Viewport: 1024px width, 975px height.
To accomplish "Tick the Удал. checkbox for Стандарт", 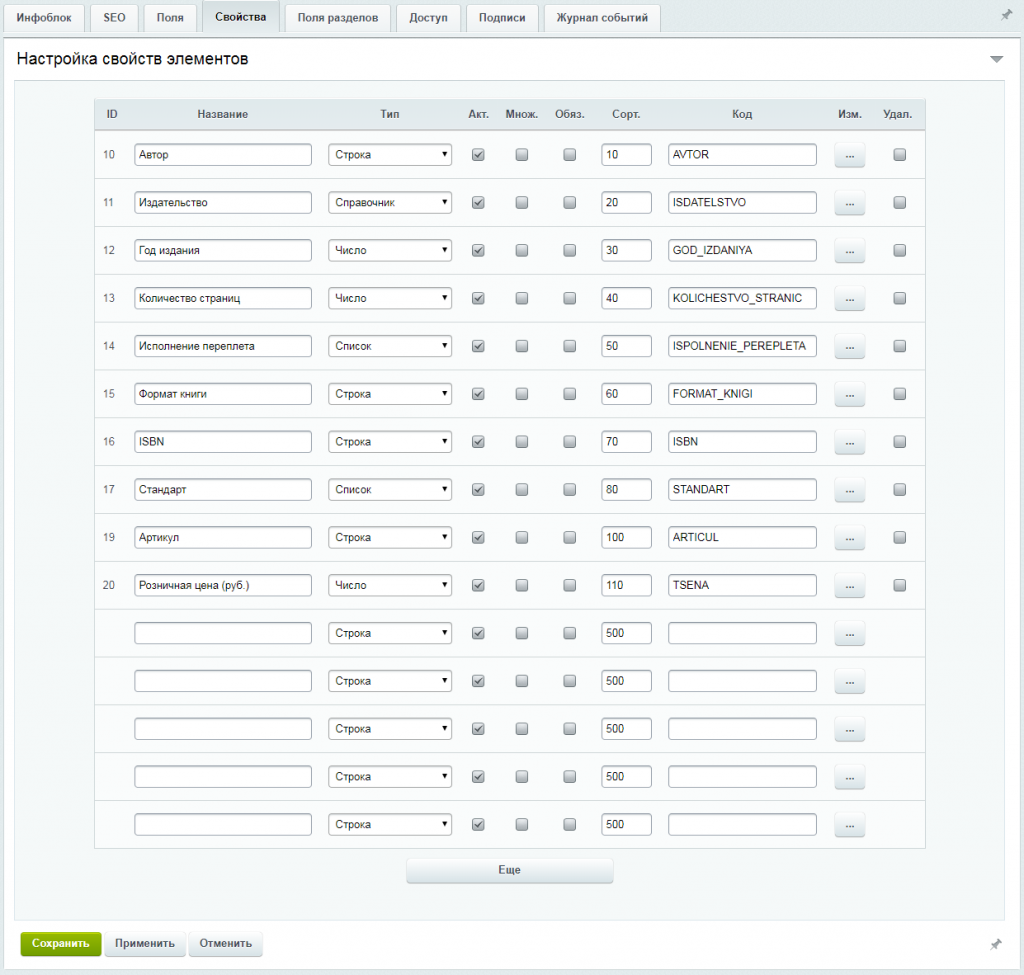I will (900, 489).
